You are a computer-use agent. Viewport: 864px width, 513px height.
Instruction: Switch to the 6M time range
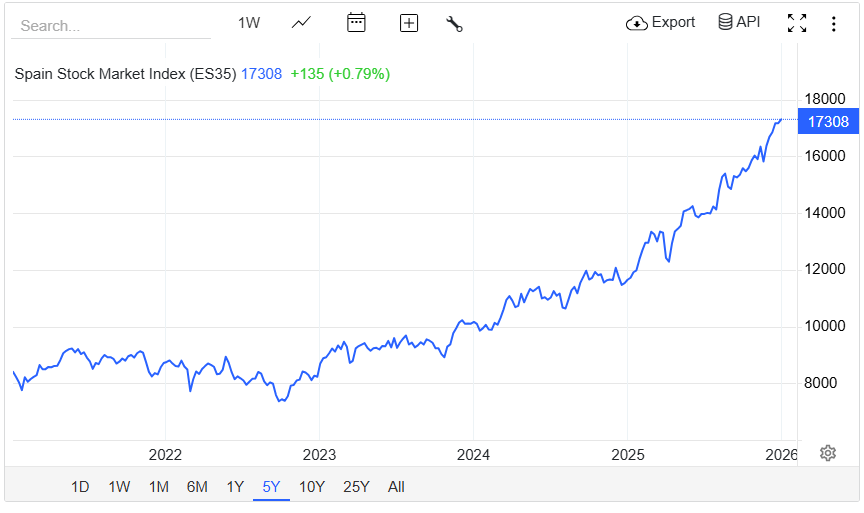click(x=196, y=487)
